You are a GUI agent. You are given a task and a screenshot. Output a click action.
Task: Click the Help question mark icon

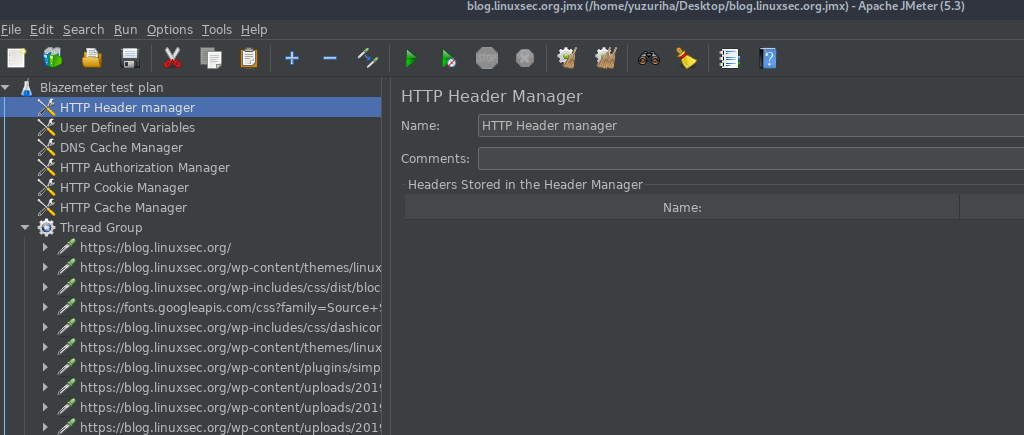(767, 58)
